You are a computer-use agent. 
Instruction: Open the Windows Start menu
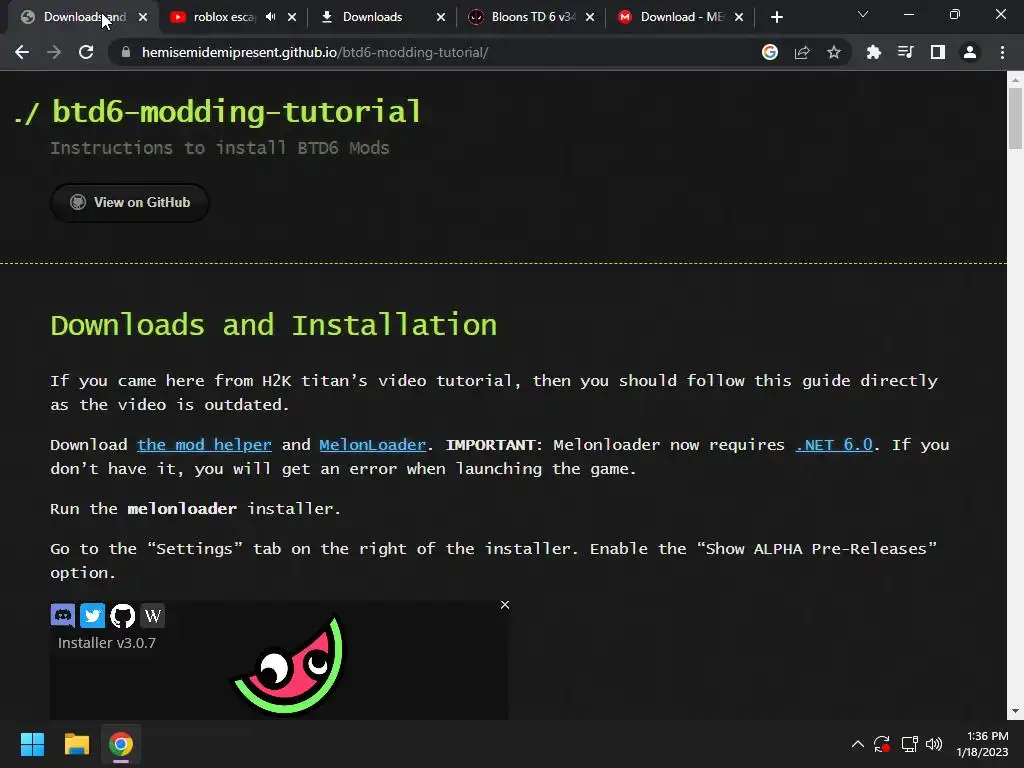point(32,744)
